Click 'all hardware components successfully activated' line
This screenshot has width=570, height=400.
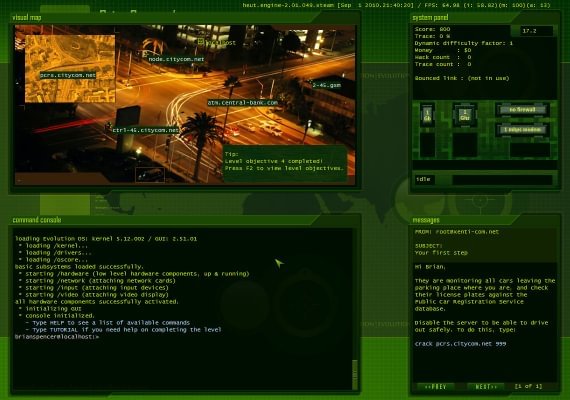click(x=97, y=302)
